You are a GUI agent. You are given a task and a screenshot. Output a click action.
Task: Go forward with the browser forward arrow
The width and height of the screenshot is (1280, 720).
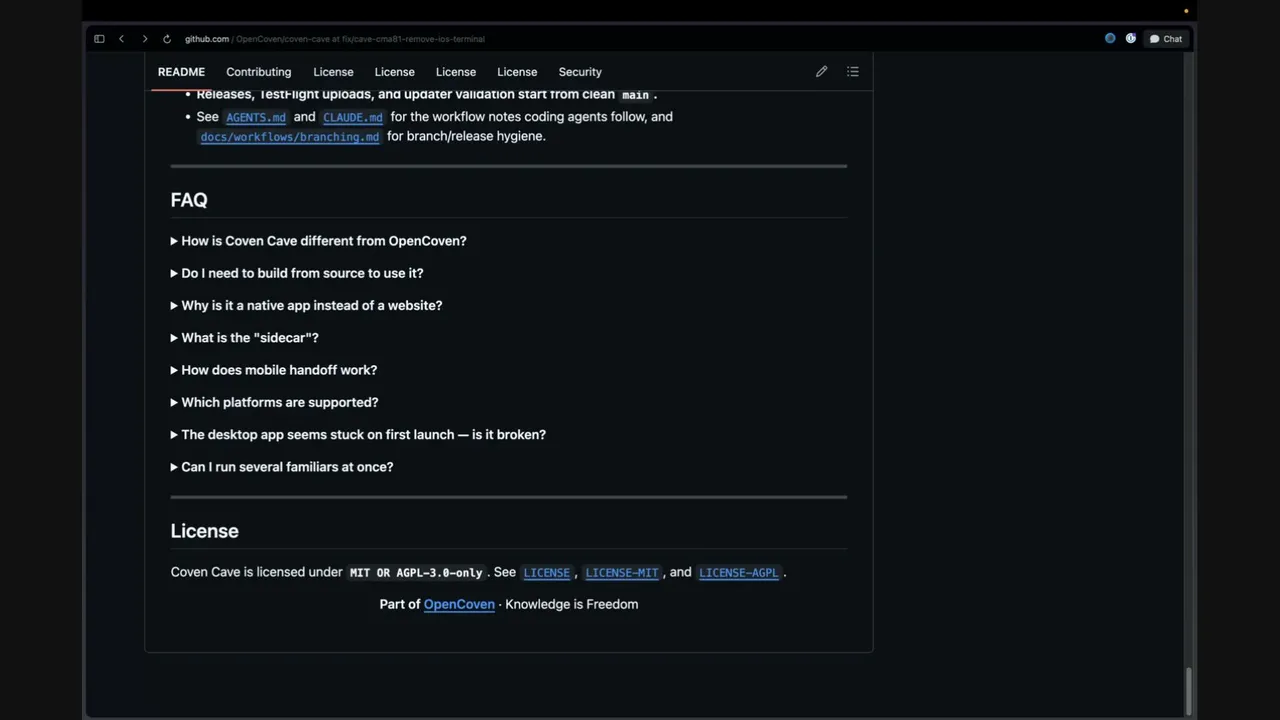pyautogui.click(x=144, y=39)
